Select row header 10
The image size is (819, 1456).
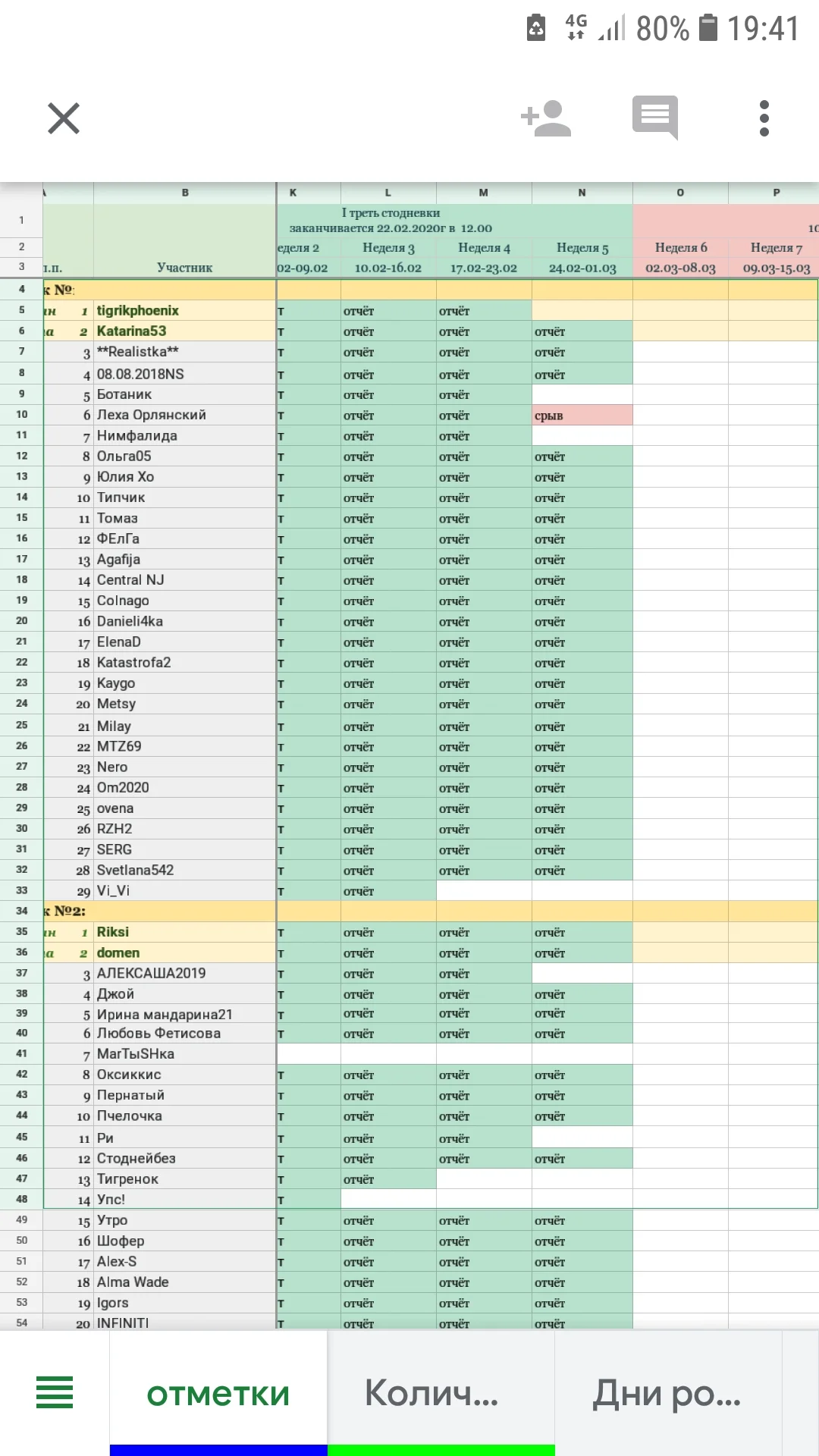click(x=22, y=415)
